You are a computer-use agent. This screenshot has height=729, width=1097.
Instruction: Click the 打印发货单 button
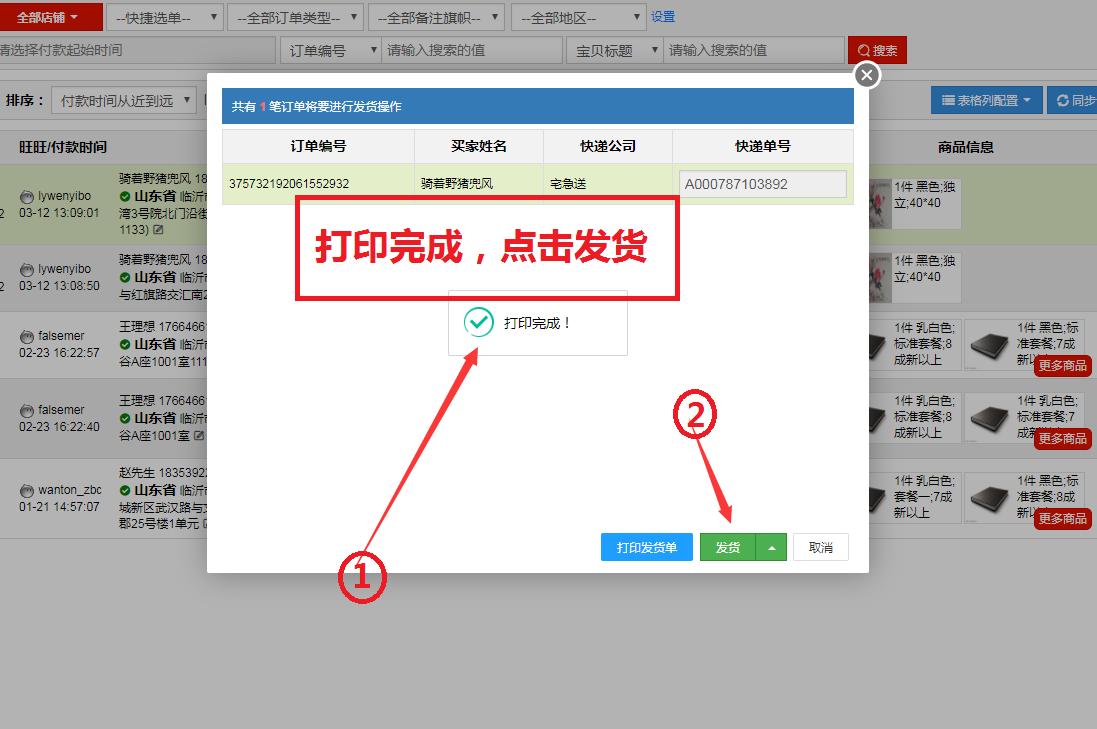(646, 547)
